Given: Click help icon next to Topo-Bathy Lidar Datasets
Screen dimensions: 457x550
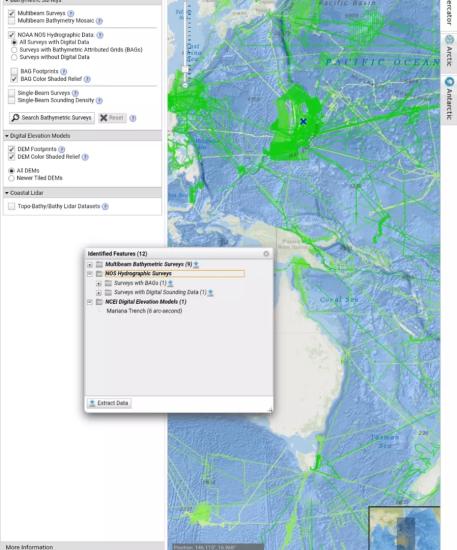Looking at the screenshot, I should 105,206.
